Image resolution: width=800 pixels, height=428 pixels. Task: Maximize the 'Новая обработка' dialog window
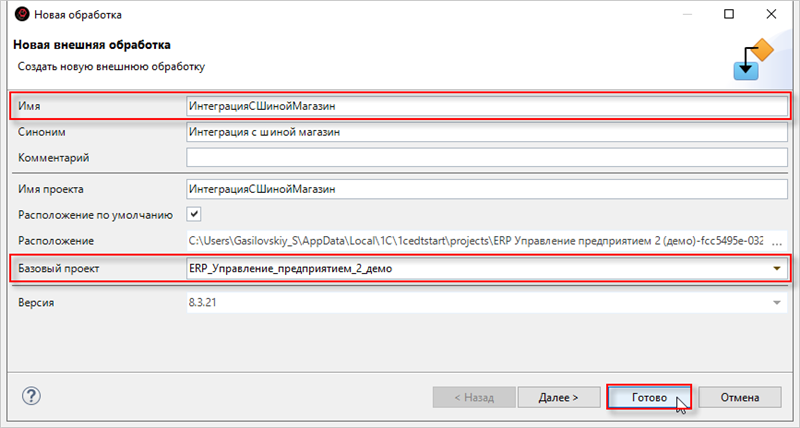[x=728, y=15]
